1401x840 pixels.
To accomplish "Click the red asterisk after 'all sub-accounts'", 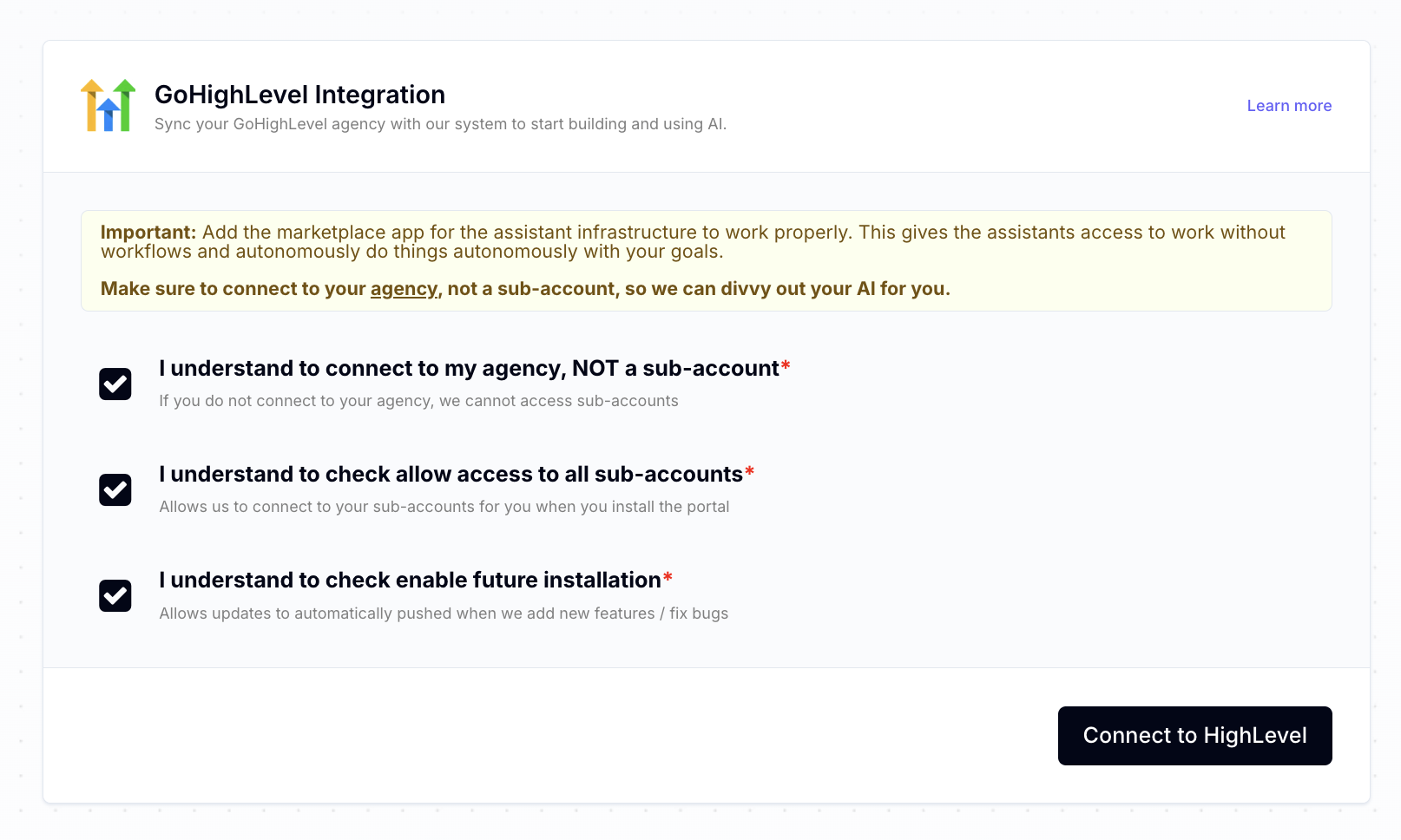I will pyautogui.click(x=749, y=472).
